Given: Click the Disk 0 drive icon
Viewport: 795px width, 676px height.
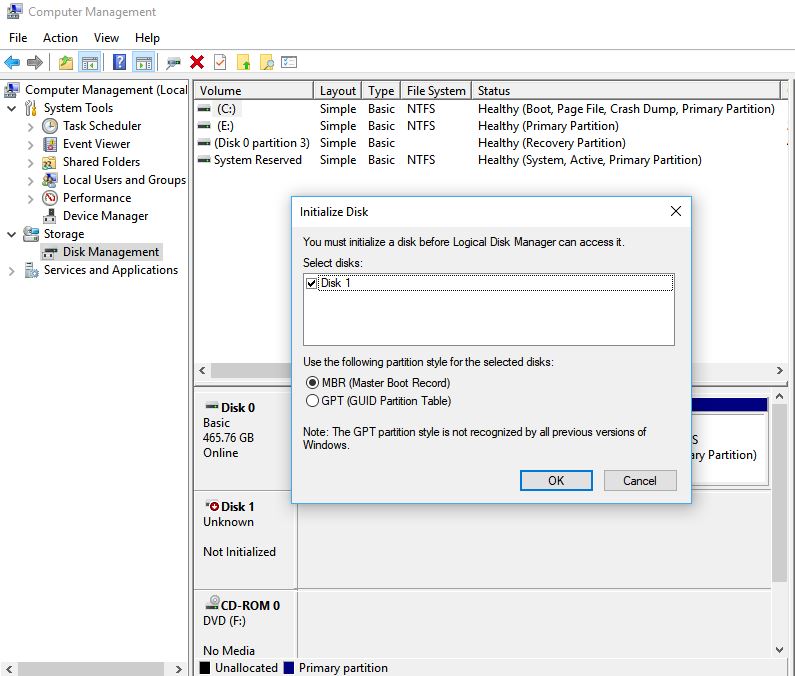Looking at the screenshot, I should coord(211,406).
